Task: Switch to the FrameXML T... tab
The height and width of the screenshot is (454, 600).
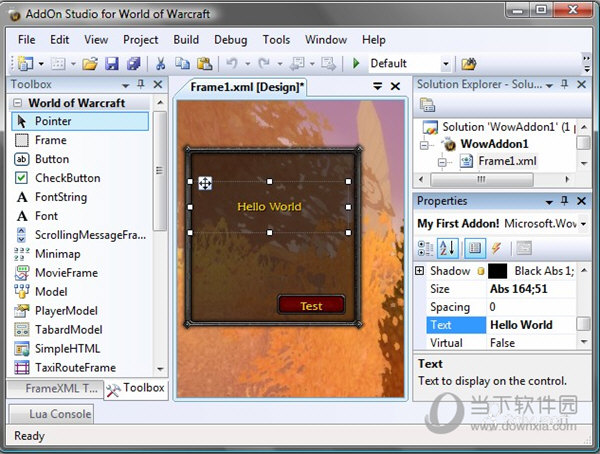Action: [55, 389]
